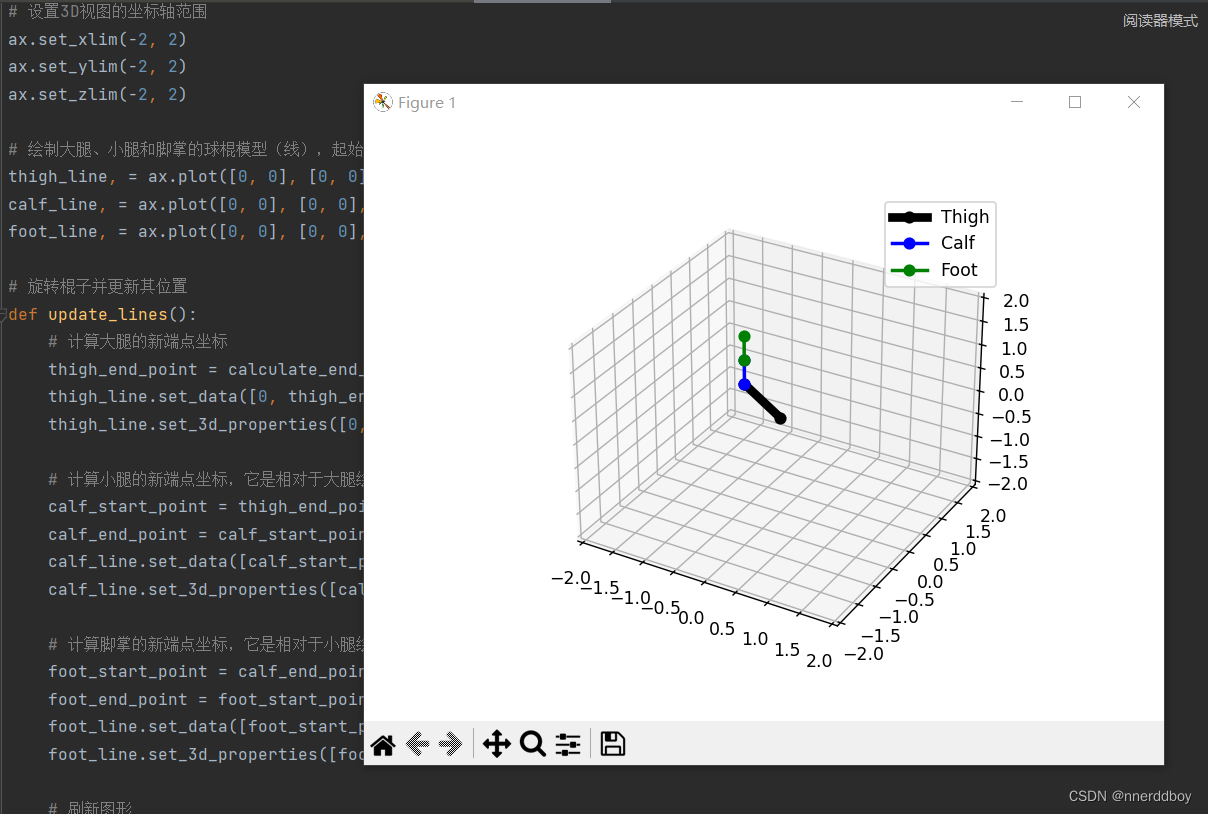
Task: Select the Pan axes tool
Action: (497, 744)
